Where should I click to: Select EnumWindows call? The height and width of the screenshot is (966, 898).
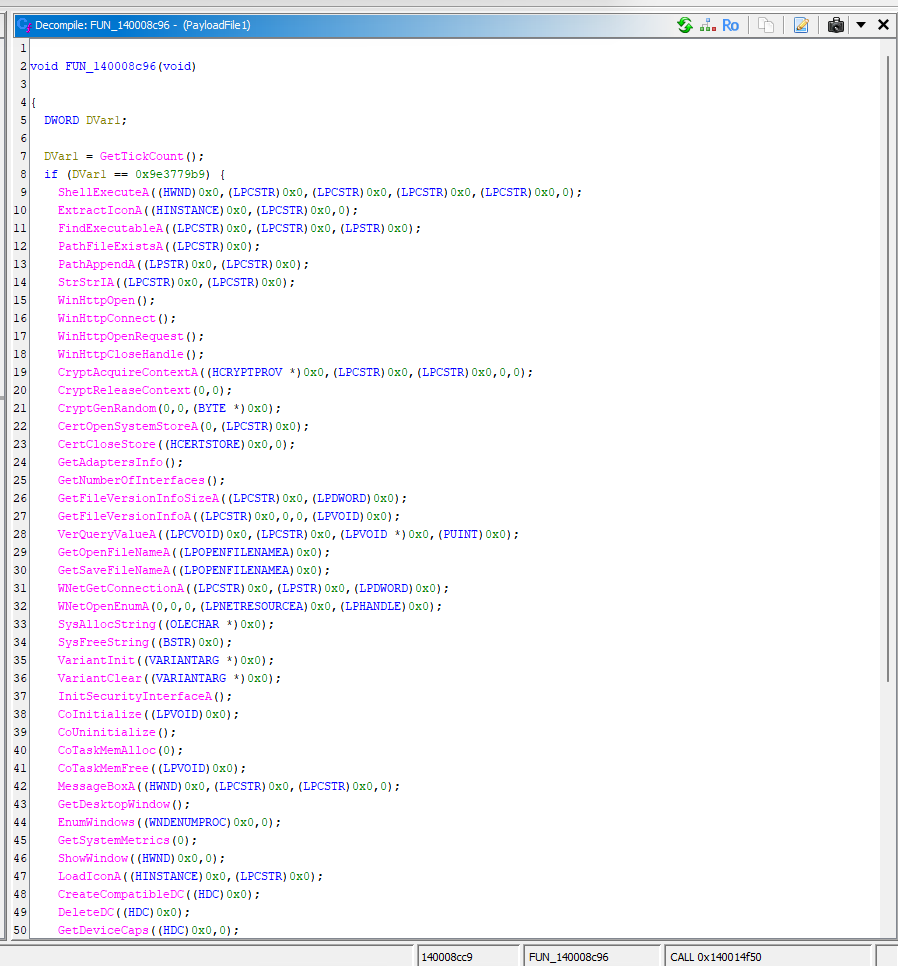[x=96, y=822]
